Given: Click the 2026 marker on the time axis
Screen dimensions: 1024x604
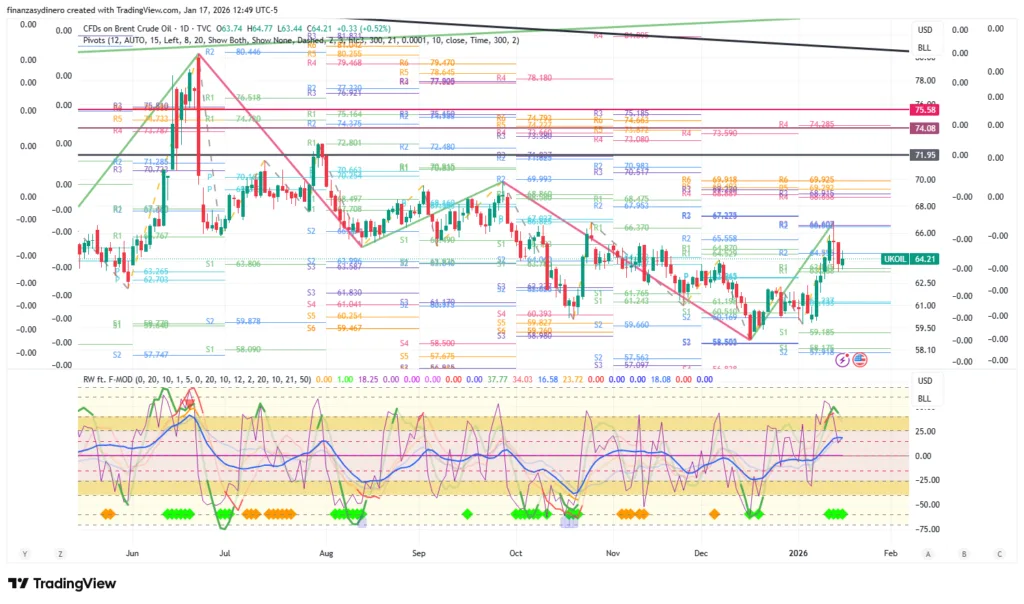Looking at the screenshot, I should pyautogui.click(x=798, y=552).
